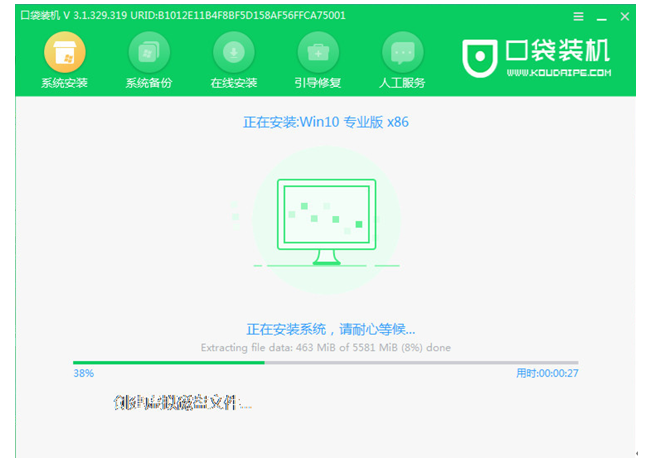Click the green filled progress bar portion
This screenshot has height=467, width=668.
pos(168,362)
